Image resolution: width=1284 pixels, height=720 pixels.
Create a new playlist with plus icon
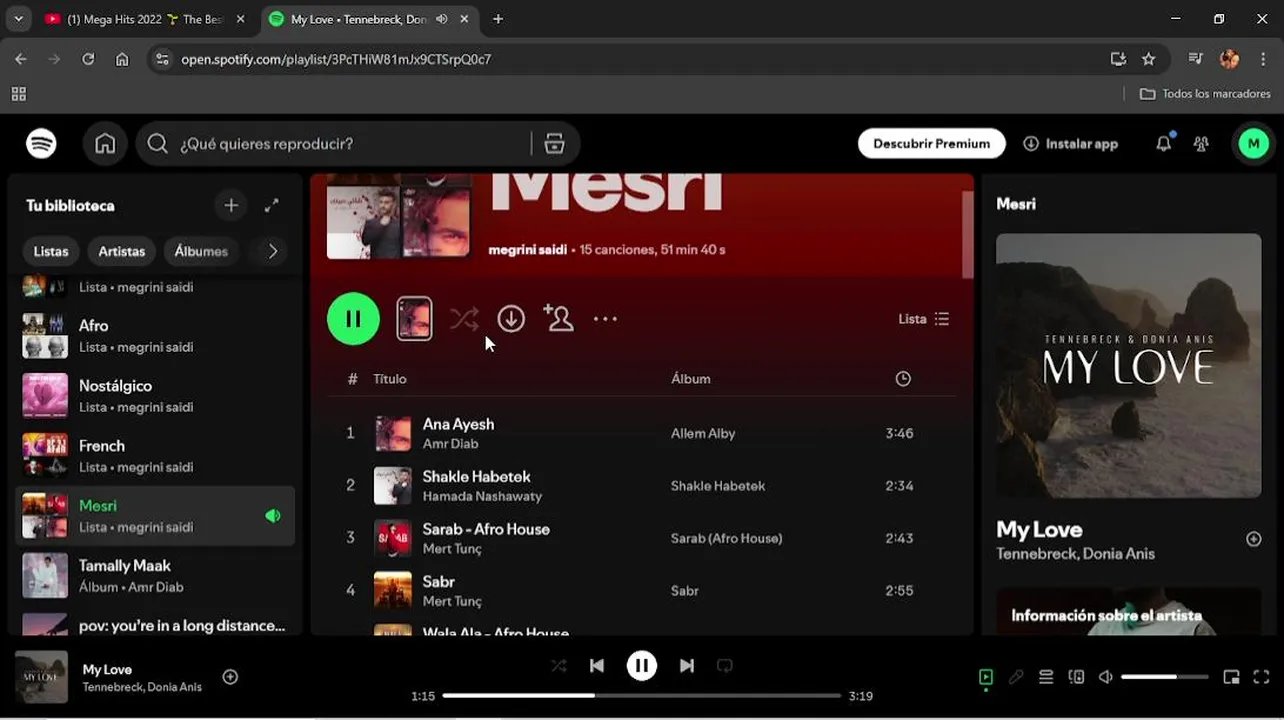(x=231, y=205)
